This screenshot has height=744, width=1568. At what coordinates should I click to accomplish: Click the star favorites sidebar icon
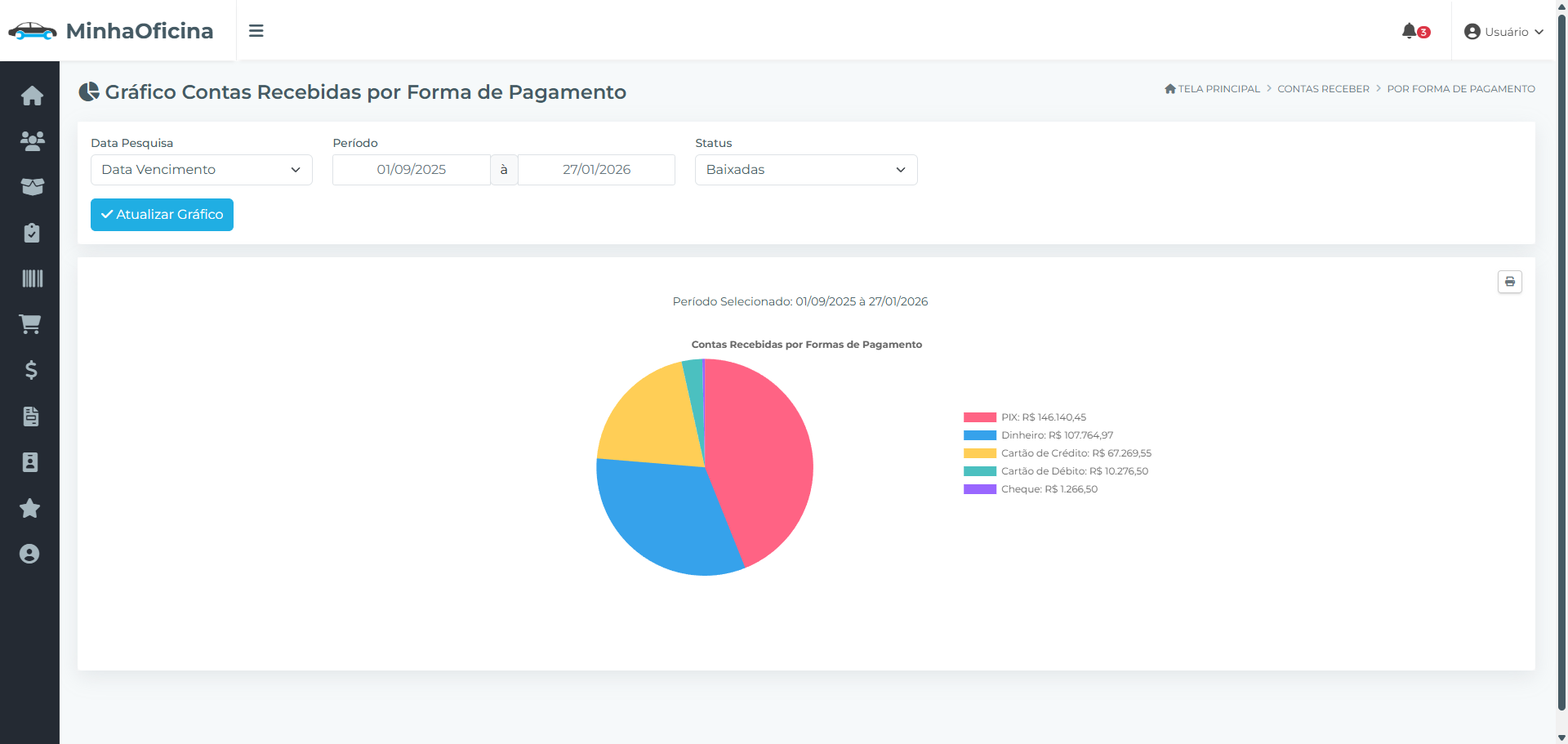tap(30, 508)
